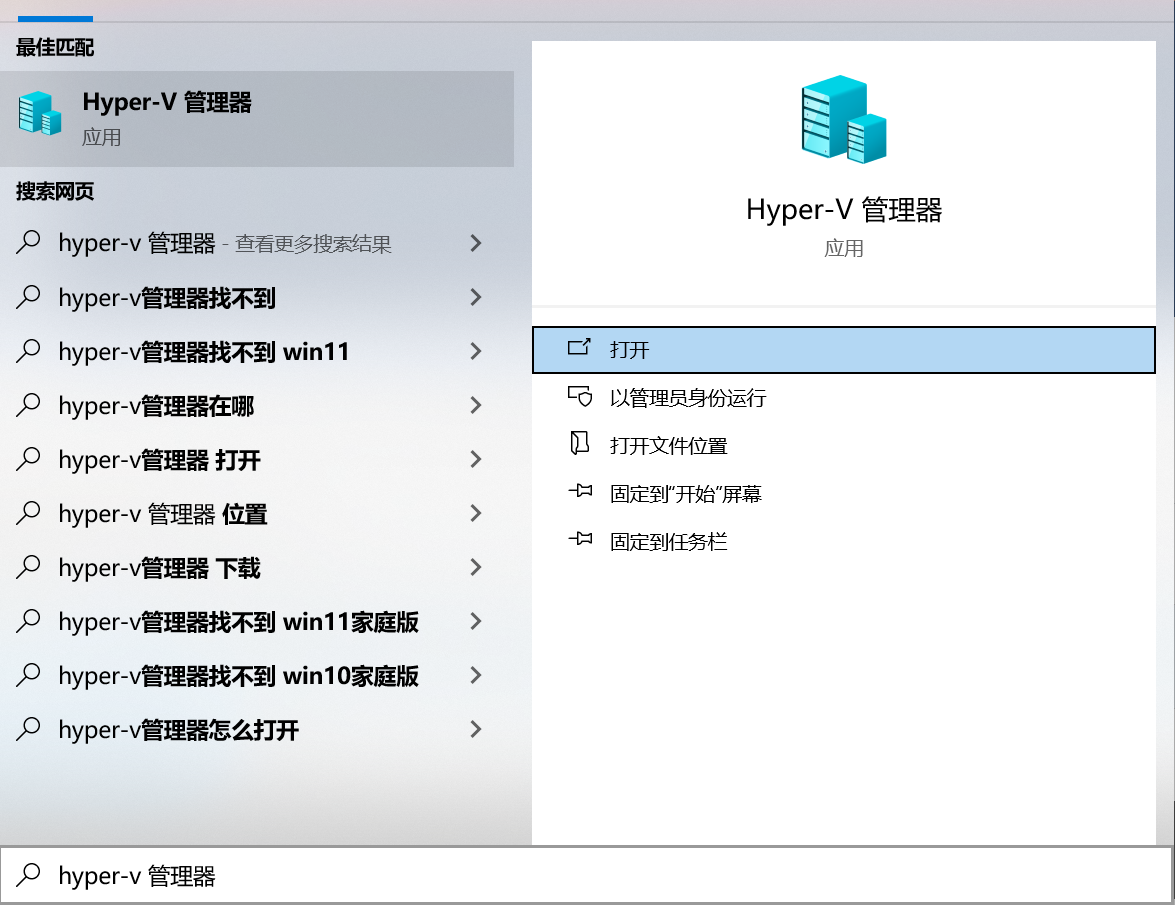Expand chevron for hyper-v 管理器 位置
The height and width of the screenshot is (905, 1175).
(x=475, y=513)
